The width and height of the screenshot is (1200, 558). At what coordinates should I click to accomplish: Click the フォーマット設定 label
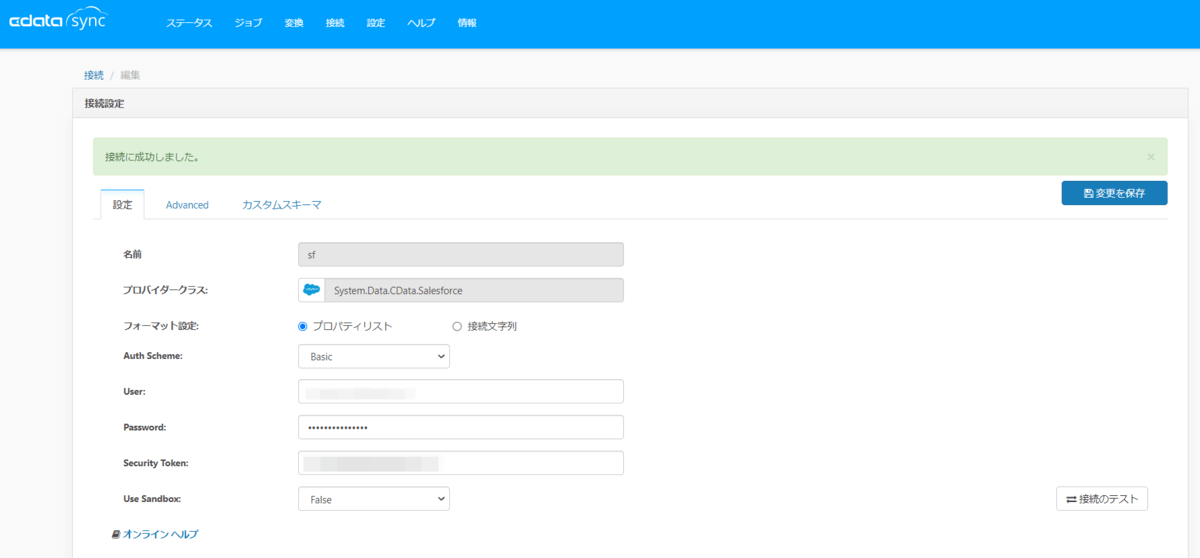[x=161, y=326]
